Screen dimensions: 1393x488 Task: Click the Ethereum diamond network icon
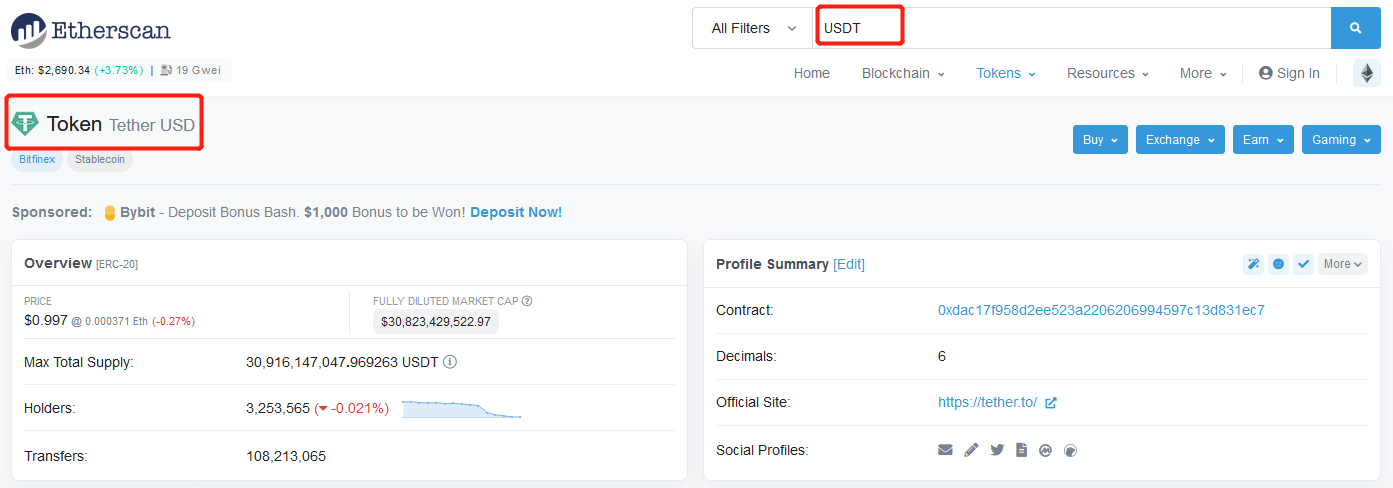pos(1365,73)
